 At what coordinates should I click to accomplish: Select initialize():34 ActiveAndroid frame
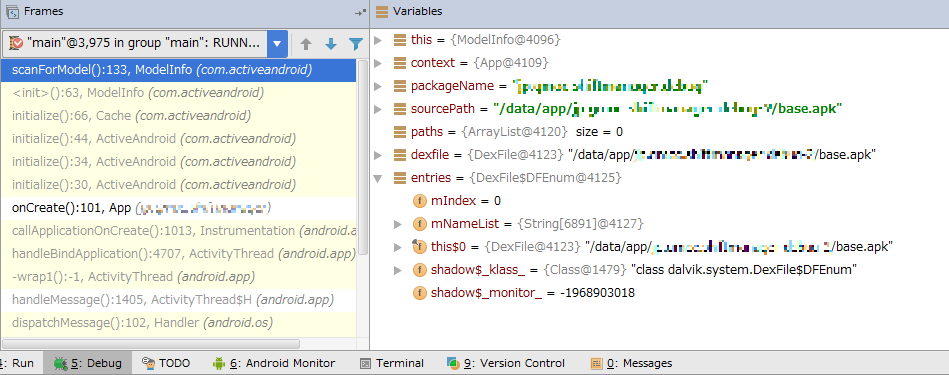coord(179,162)
